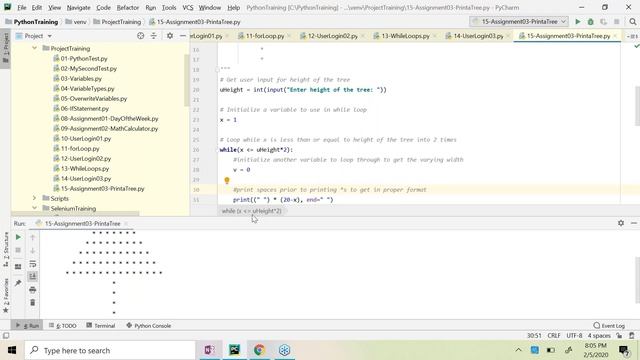The image size is (640, 360).
Task: Click the Windows search box
Action: pyautogui.click(x=110, y=350)
